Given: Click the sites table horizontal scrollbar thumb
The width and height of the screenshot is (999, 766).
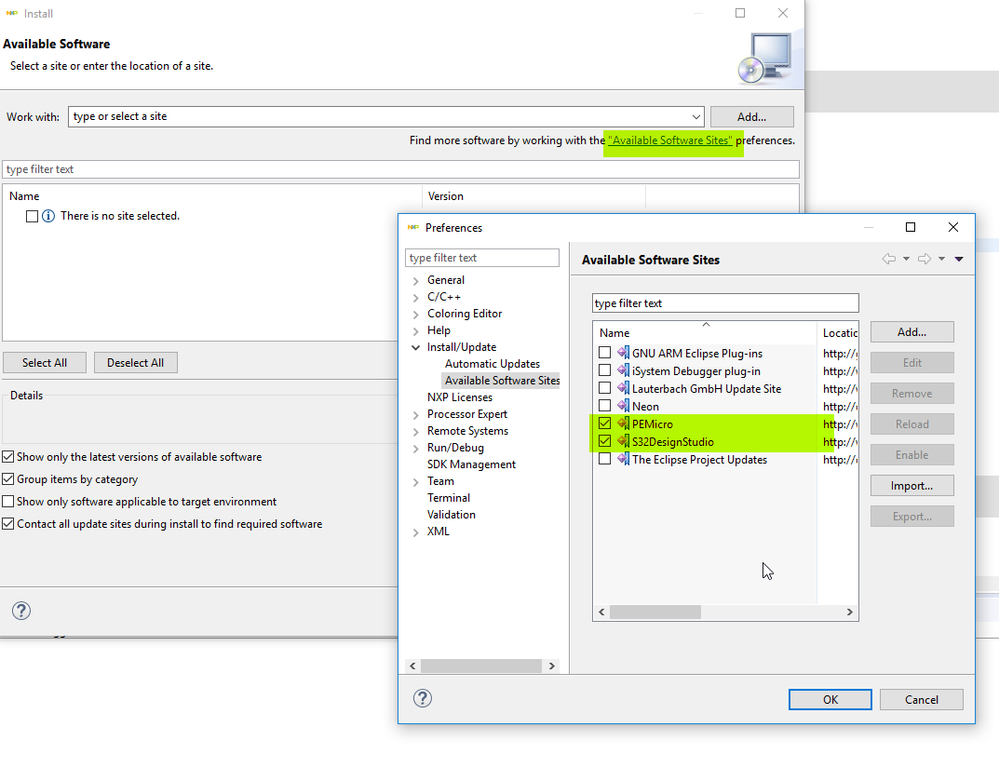Looking at the screenshot, I should pos(655,612).
